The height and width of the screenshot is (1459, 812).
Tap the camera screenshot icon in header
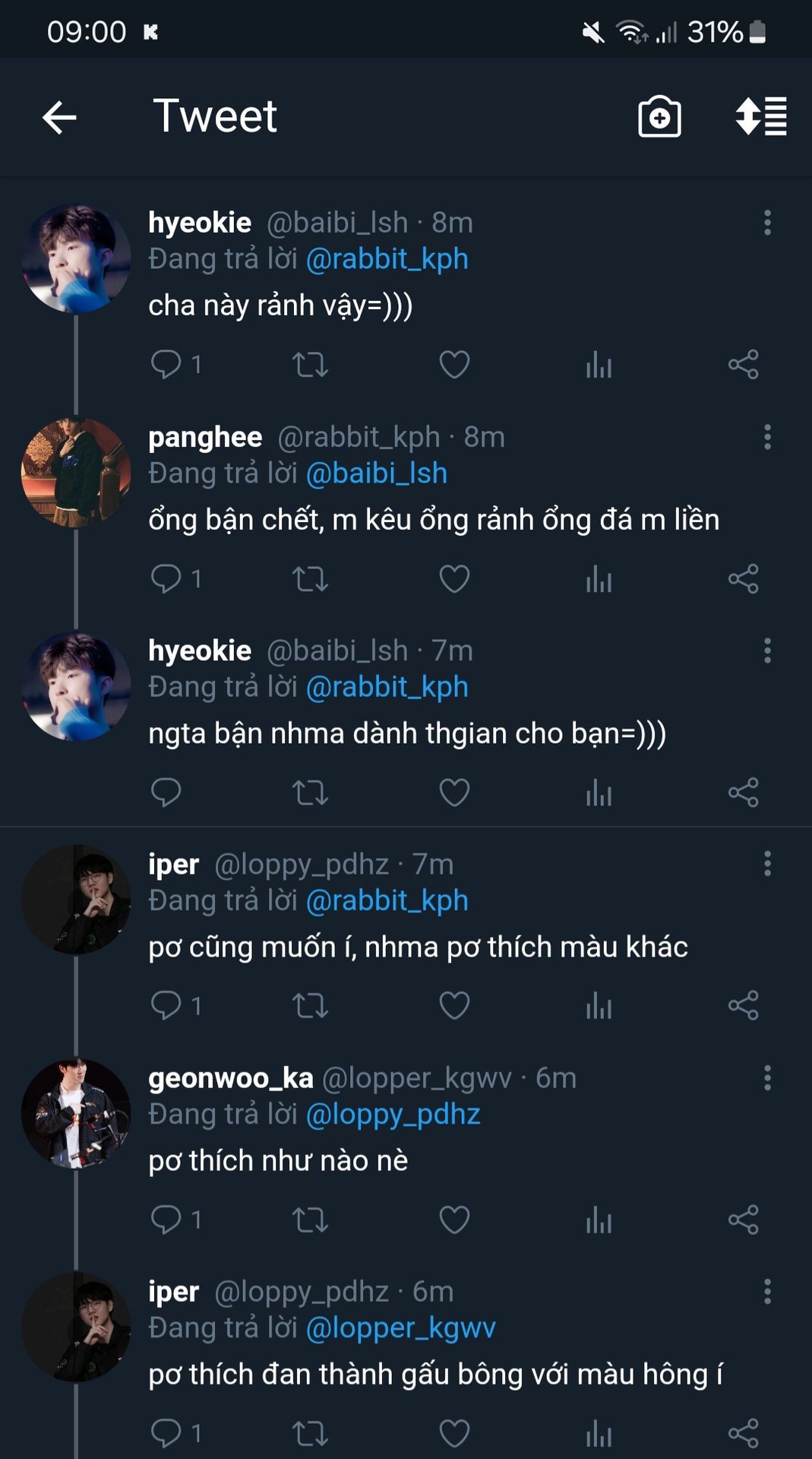click(x=659, y=118)
